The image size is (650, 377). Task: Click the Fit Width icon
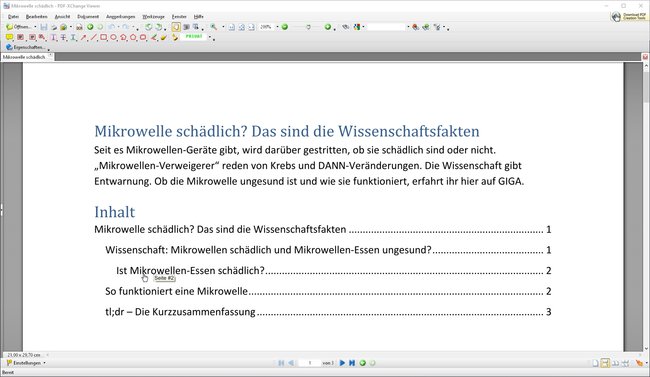click(251, 27)
